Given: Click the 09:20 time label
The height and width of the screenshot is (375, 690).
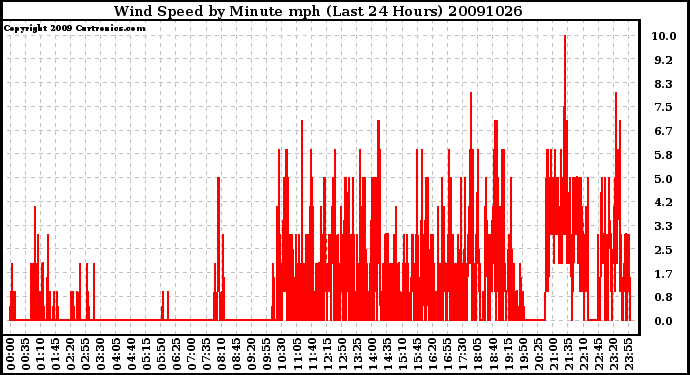Looking at the screenshot, I should [x=252, y=354].
